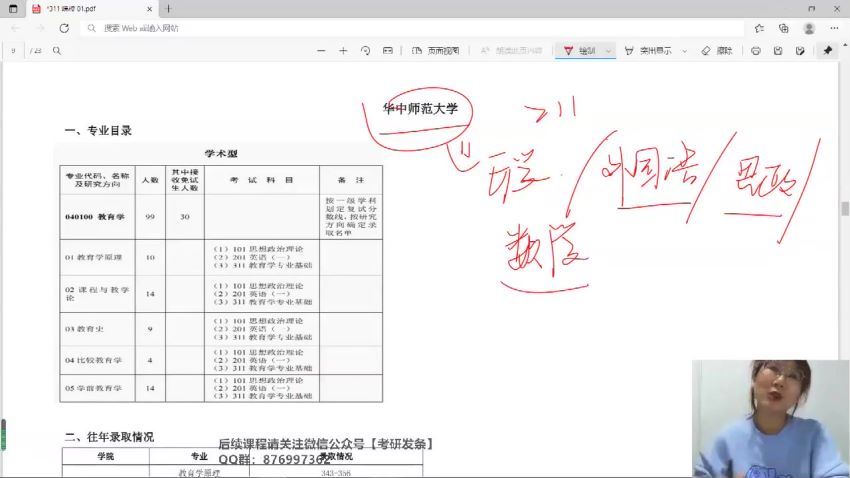This screenshot has height=478, width=850.
Task: Toggle fit to page width
Action: 388,50
